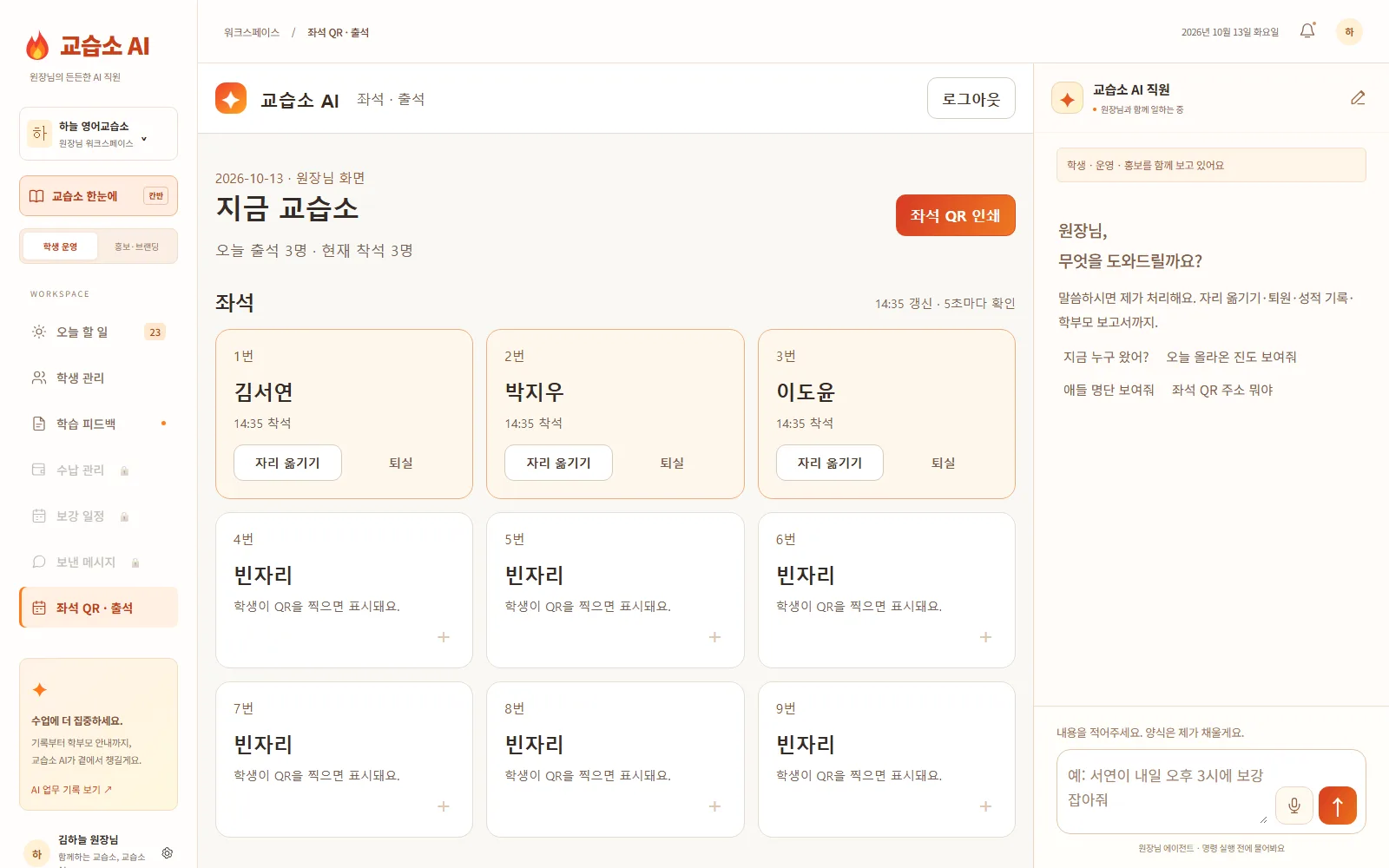The width and height of the screenshot is (1389, 868).
Task: Choose the 오늘 올라온 진도 보여줘 suggestion
Action: point(1231,357)
